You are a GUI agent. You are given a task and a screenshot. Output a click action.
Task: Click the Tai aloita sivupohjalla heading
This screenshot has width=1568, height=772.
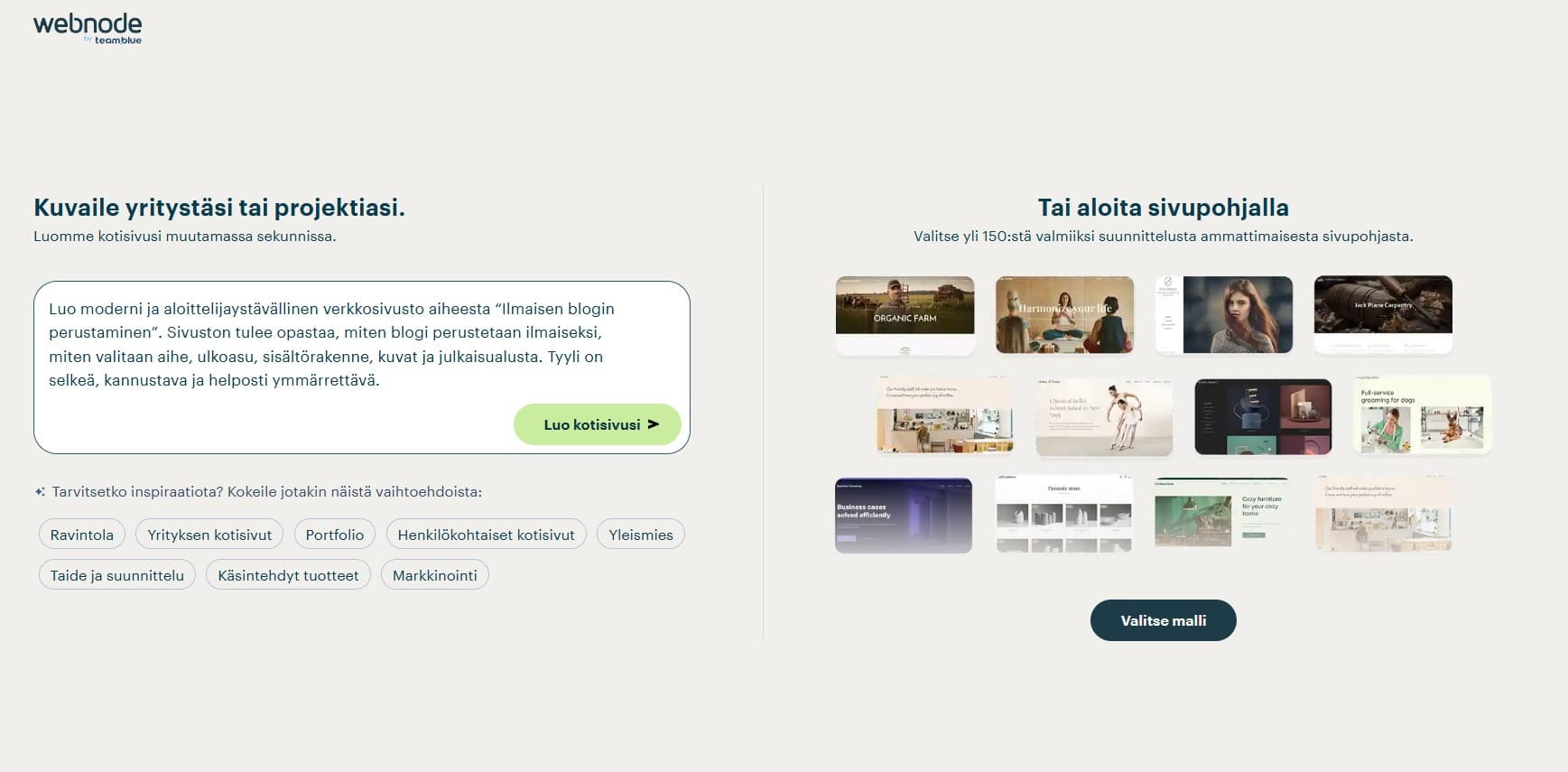[1164, 208]
